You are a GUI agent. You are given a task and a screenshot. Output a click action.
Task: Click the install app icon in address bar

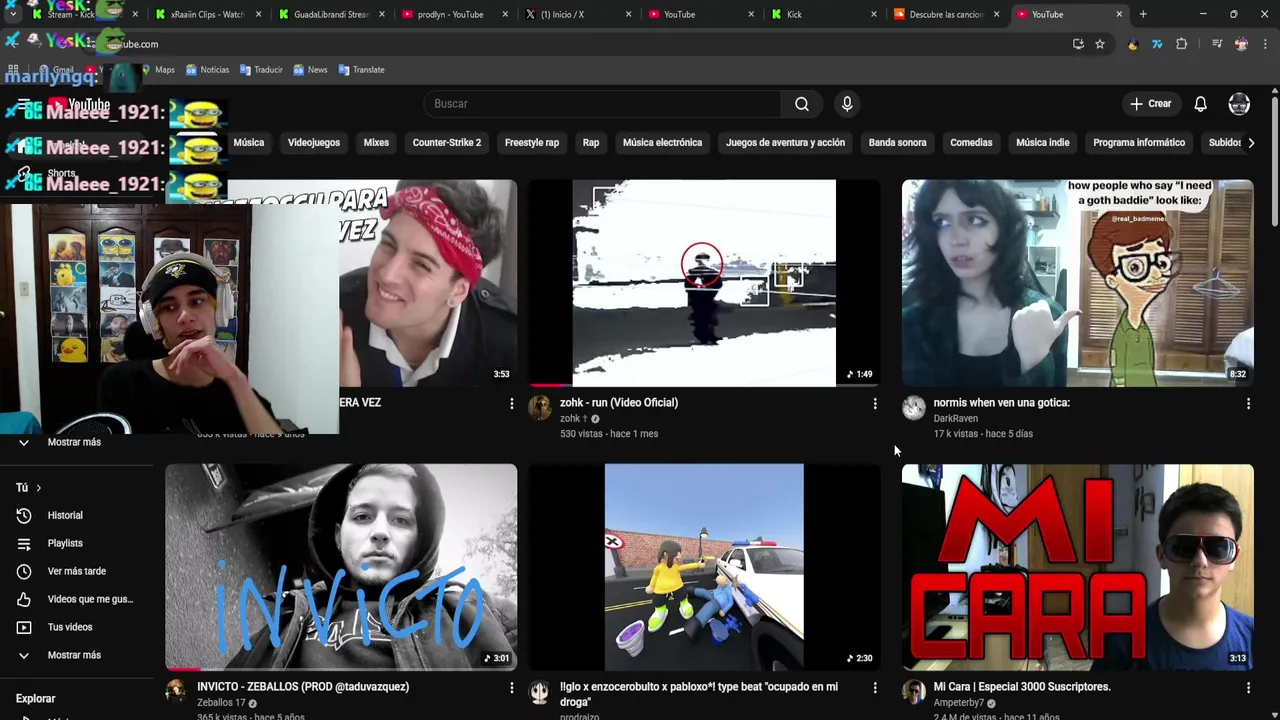[1078, 44]
